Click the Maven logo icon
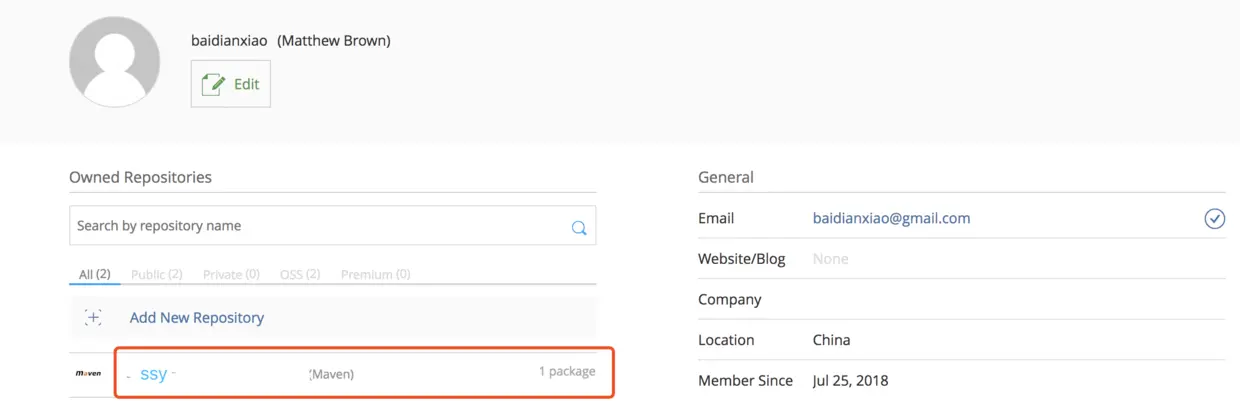 88,374
